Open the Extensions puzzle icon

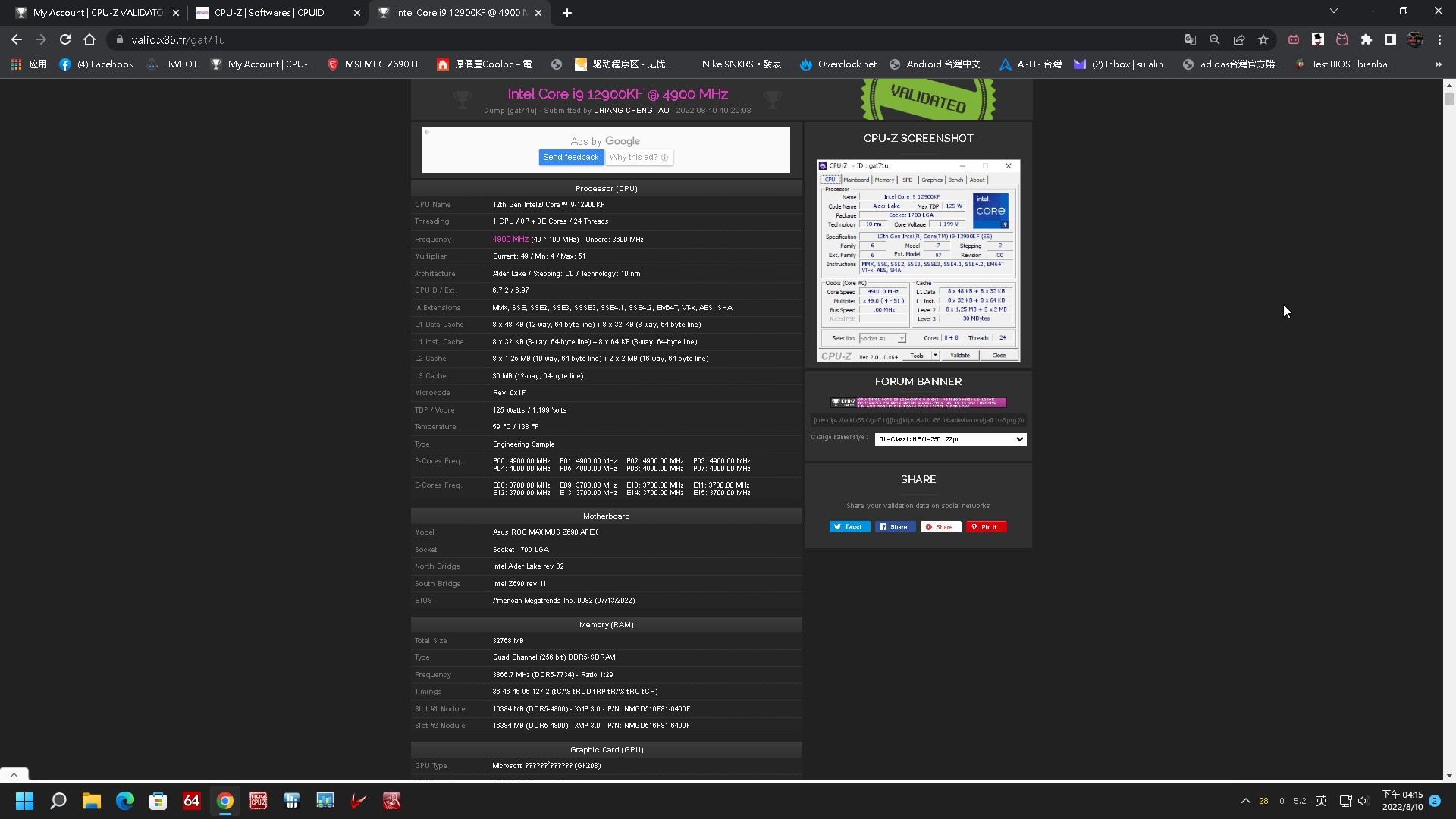[1367, 39]
